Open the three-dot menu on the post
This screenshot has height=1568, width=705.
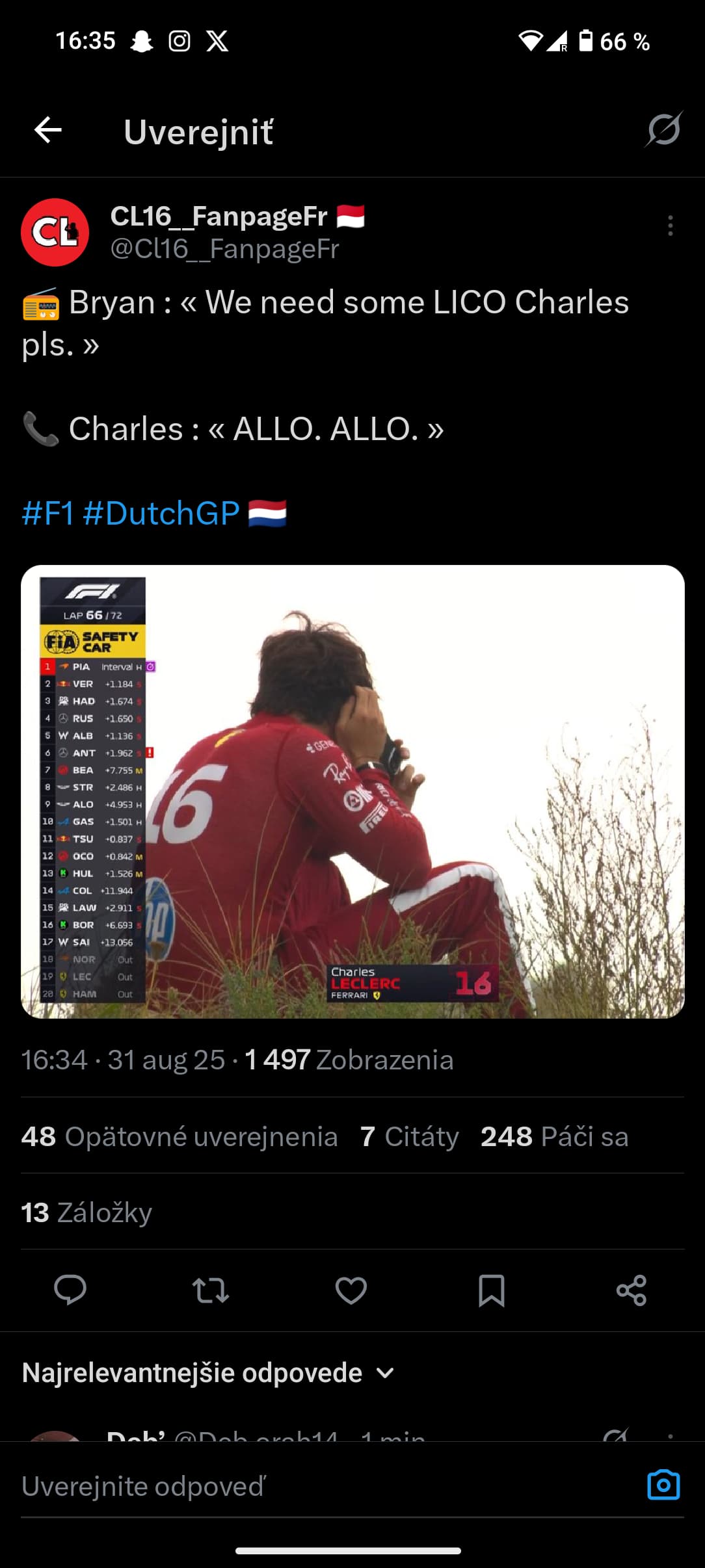coord(671,226)
